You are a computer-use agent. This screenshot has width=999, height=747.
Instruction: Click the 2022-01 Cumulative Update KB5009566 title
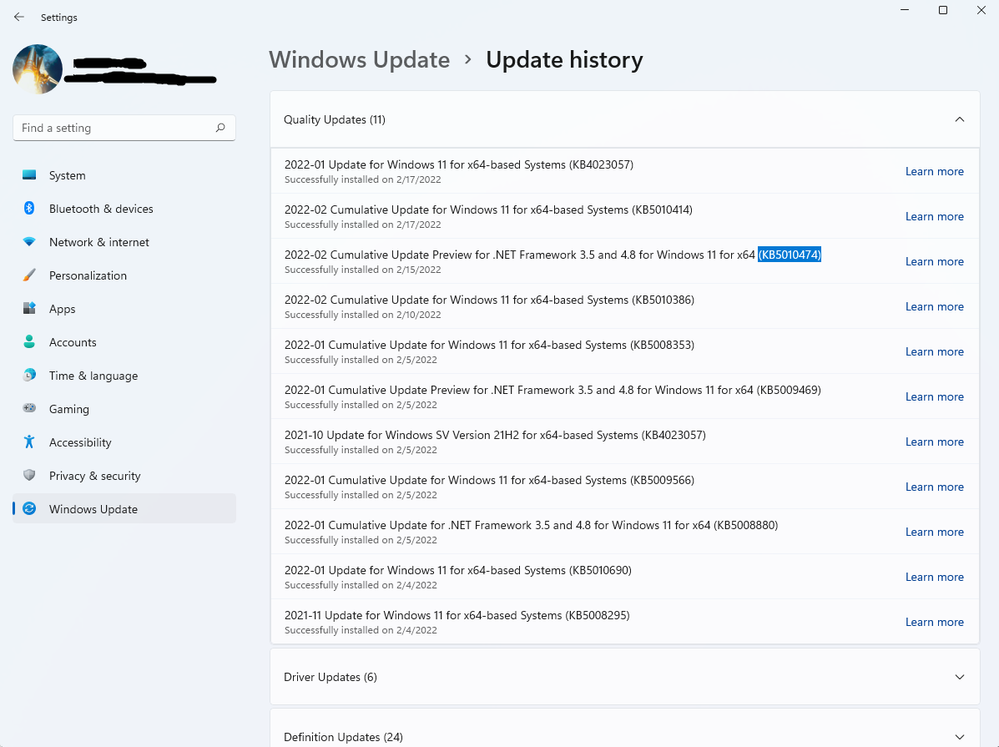(489, 480)
